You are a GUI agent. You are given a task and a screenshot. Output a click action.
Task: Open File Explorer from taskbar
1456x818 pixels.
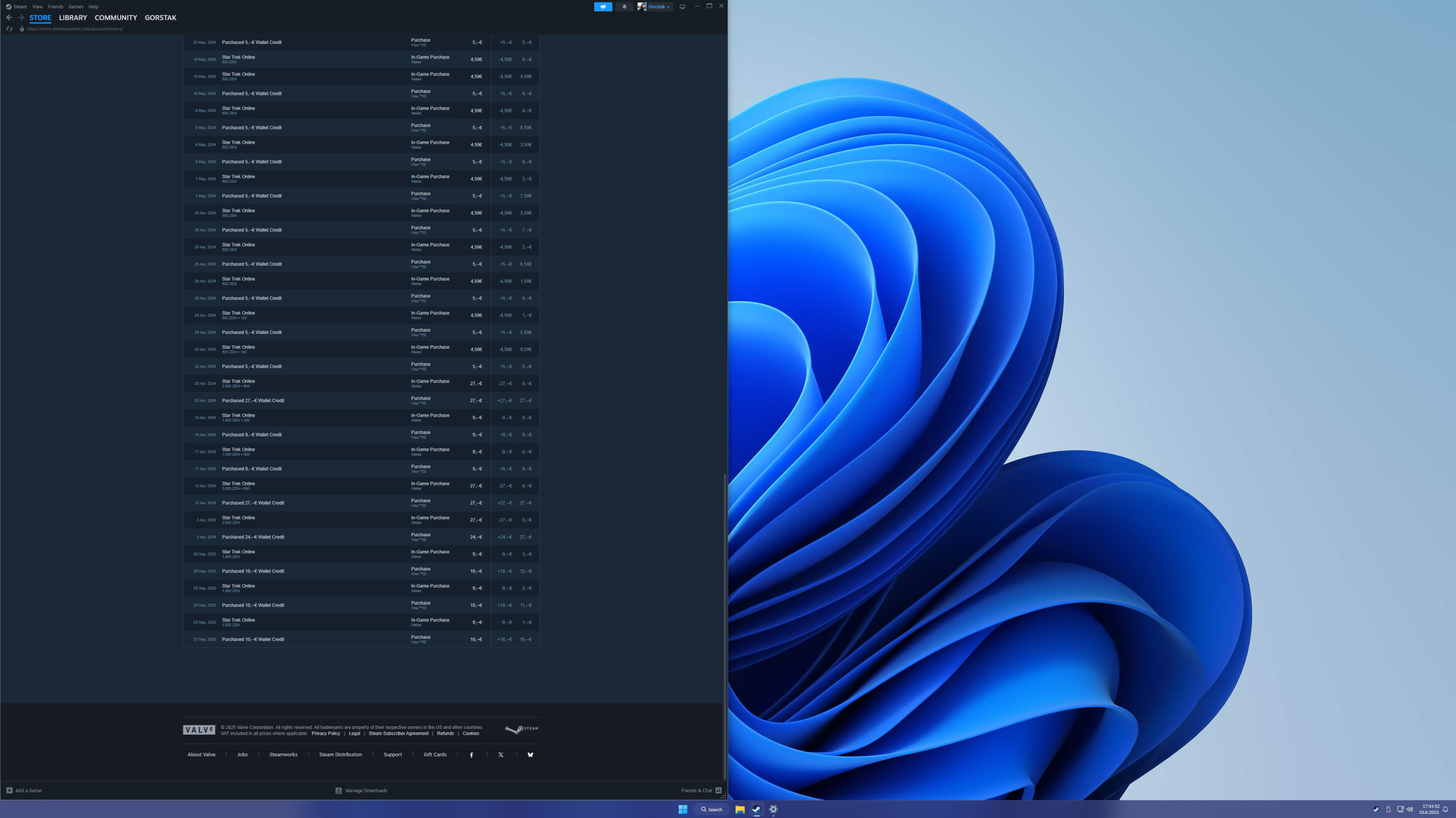740,810
